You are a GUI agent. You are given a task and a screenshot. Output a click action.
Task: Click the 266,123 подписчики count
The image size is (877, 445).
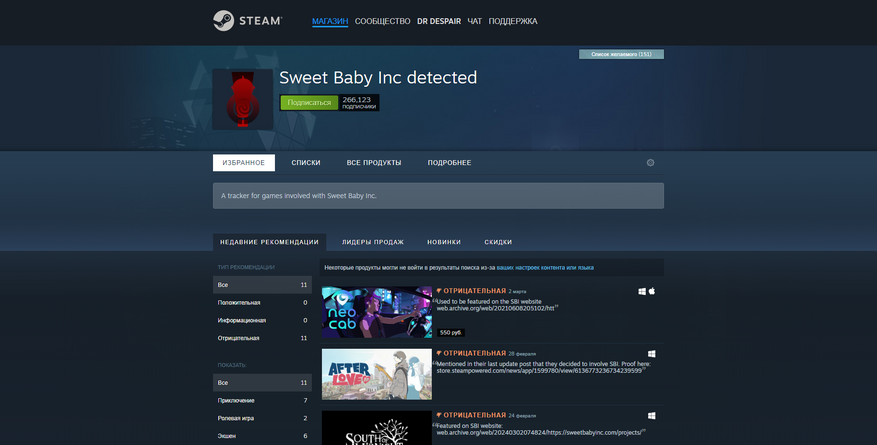(x=359, y=103)
